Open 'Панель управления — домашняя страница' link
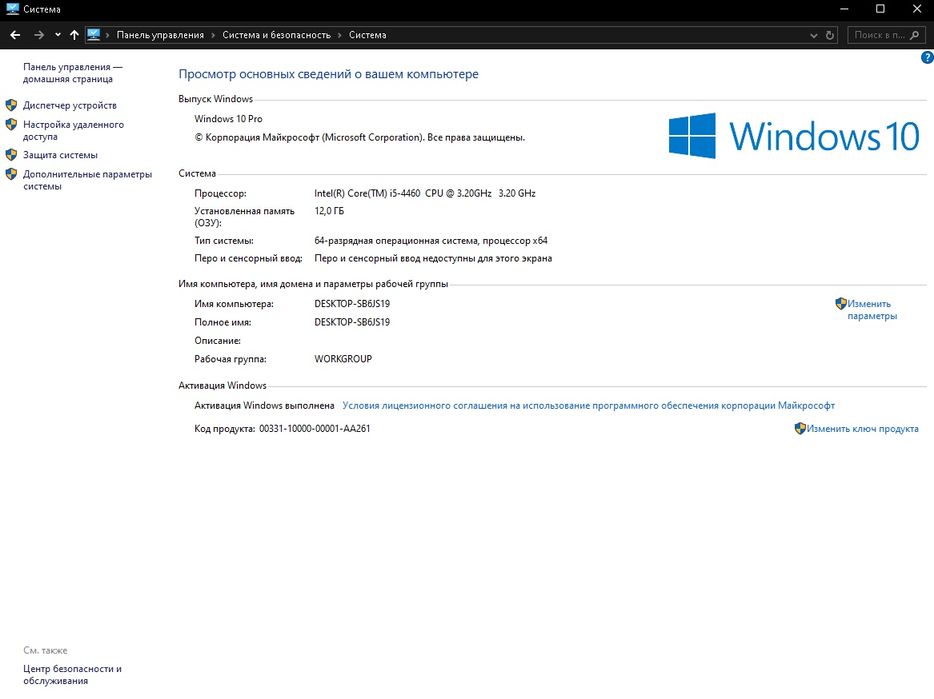The height and width of the screenshot is (699, 934). pyautogui.click(x=73, y=73)
